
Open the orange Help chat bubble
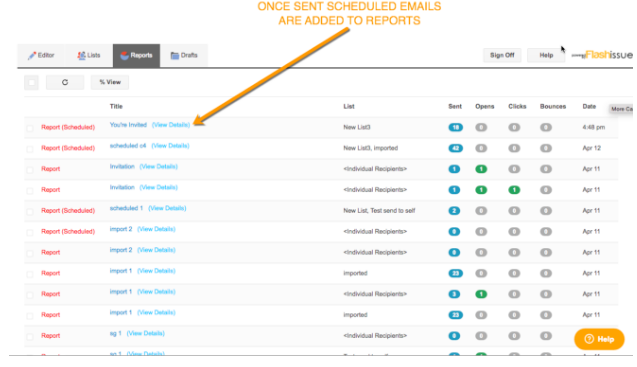point(599,339)
